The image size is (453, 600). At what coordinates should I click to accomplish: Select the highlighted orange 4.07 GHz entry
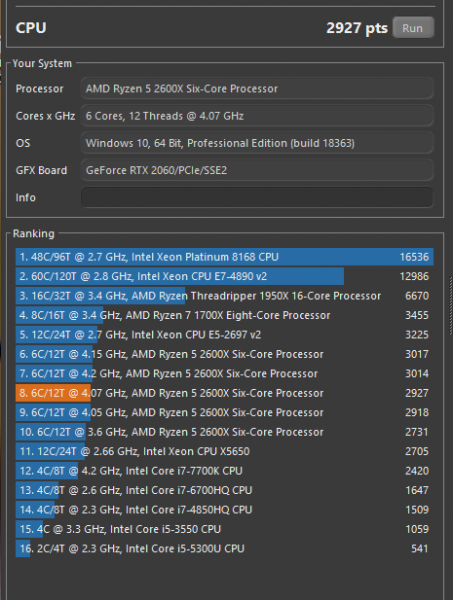pos(225,393)
